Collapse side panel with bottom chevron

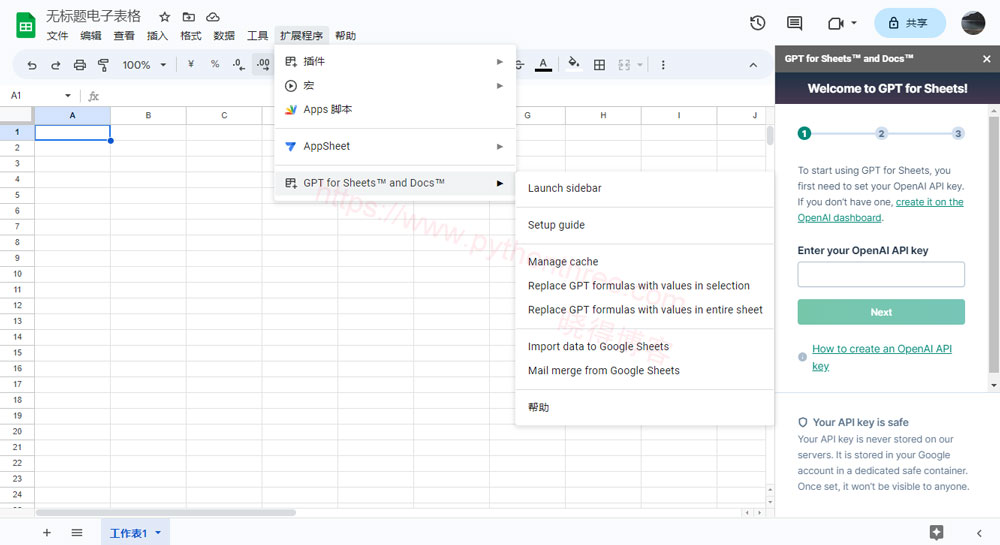point(979,534)
